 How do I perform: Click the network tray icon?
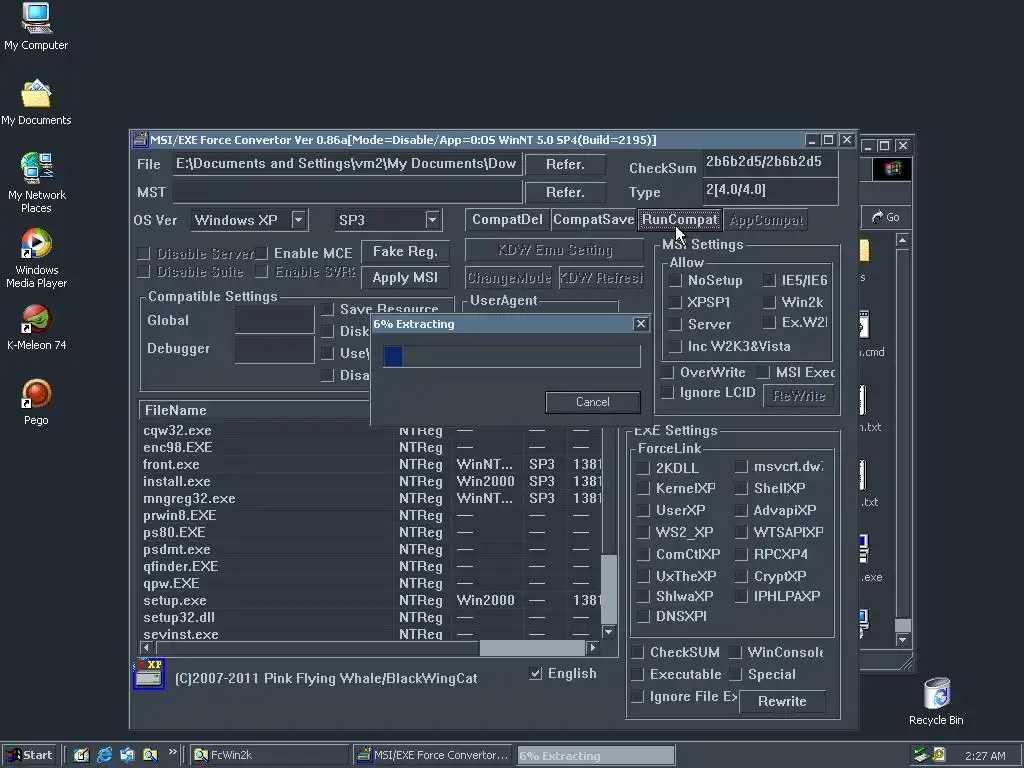[921, 755]
